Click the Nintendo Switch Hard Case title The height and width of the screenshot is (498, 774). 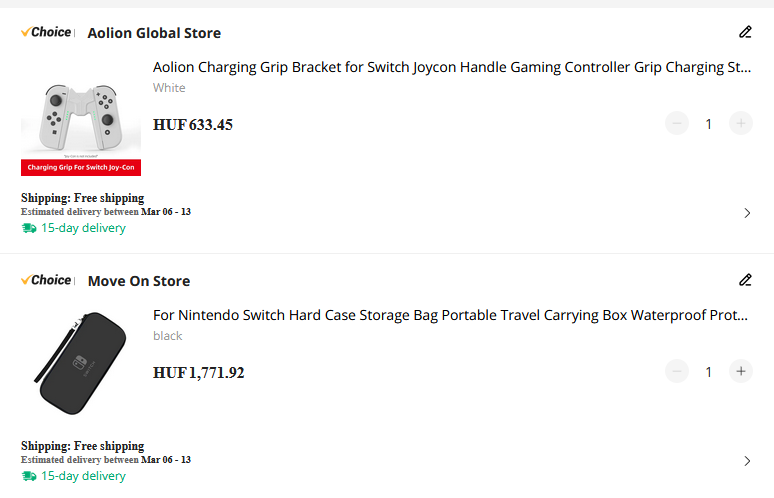(x=451, y=316)
